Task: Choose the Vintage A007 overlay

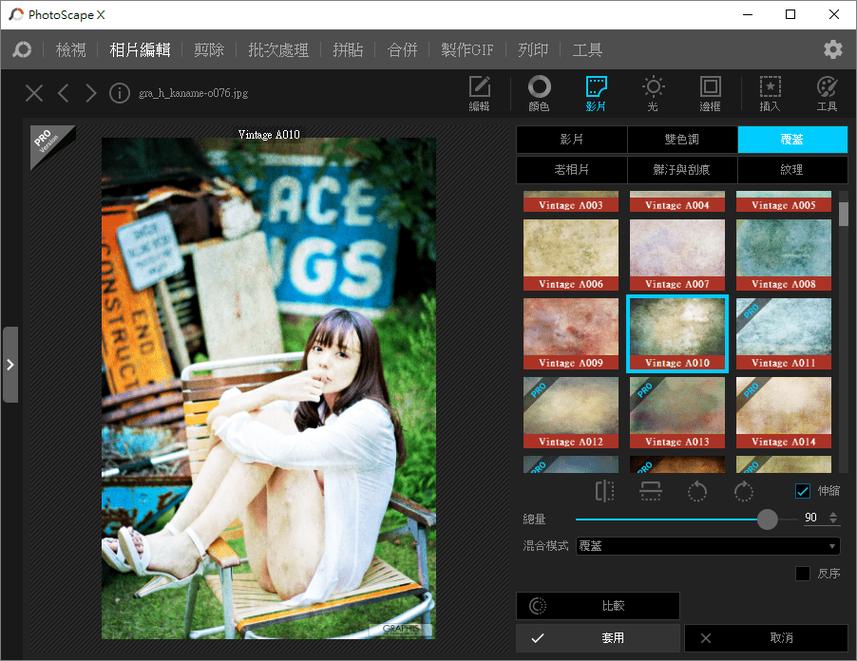Action: 677,255
